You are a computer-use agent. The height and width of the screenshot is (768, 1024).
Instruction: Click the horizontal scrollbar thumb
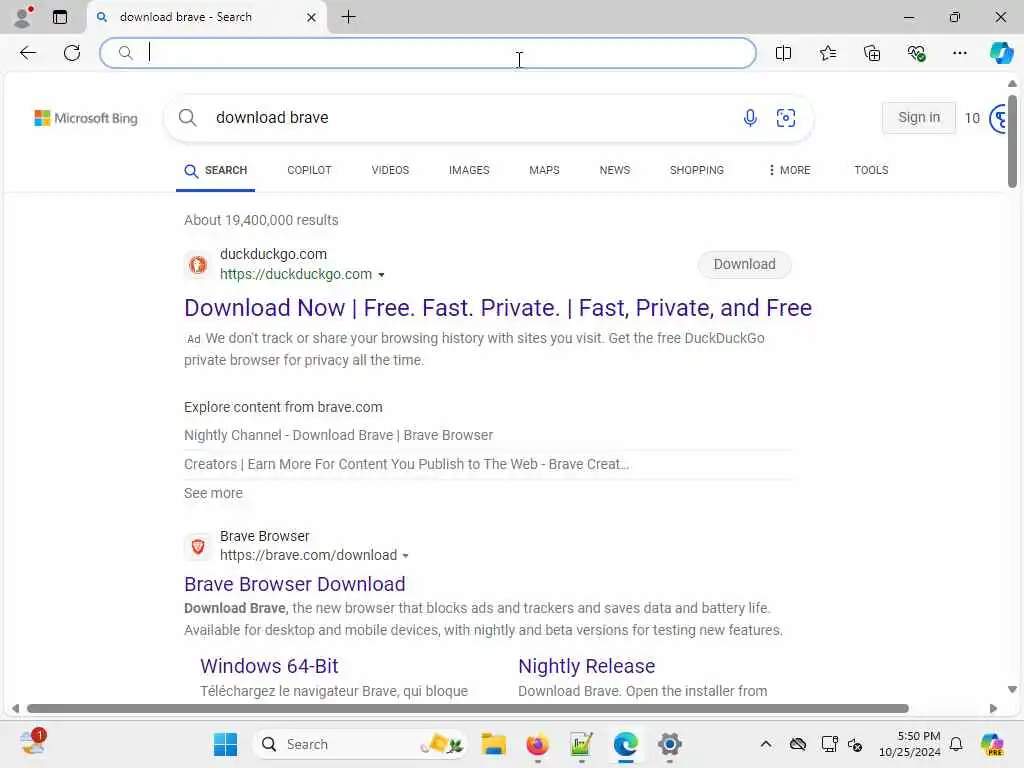(468, 709)
